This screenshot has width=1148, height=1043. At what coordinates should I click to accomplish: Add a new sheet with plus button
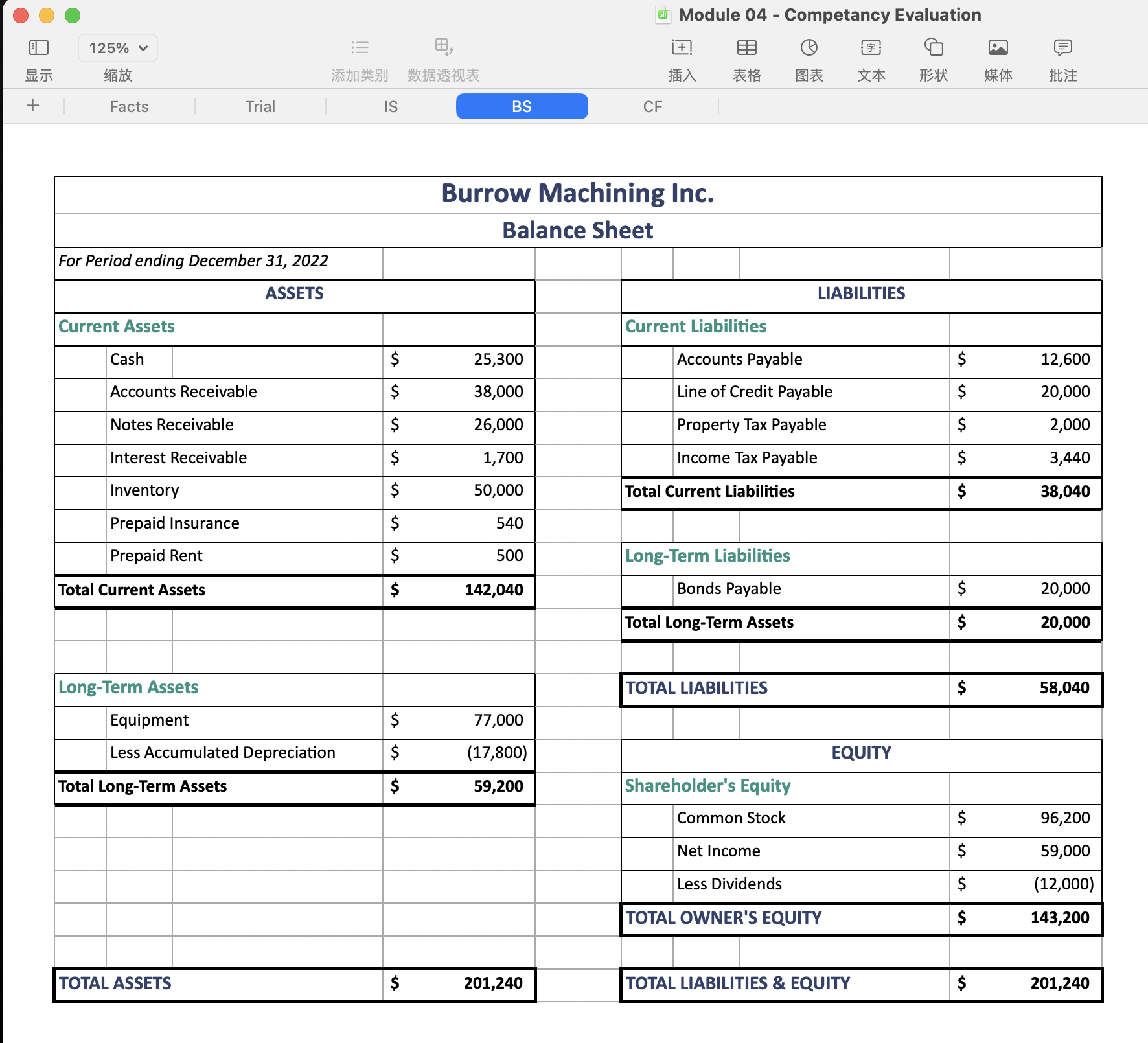click(33, 106)
